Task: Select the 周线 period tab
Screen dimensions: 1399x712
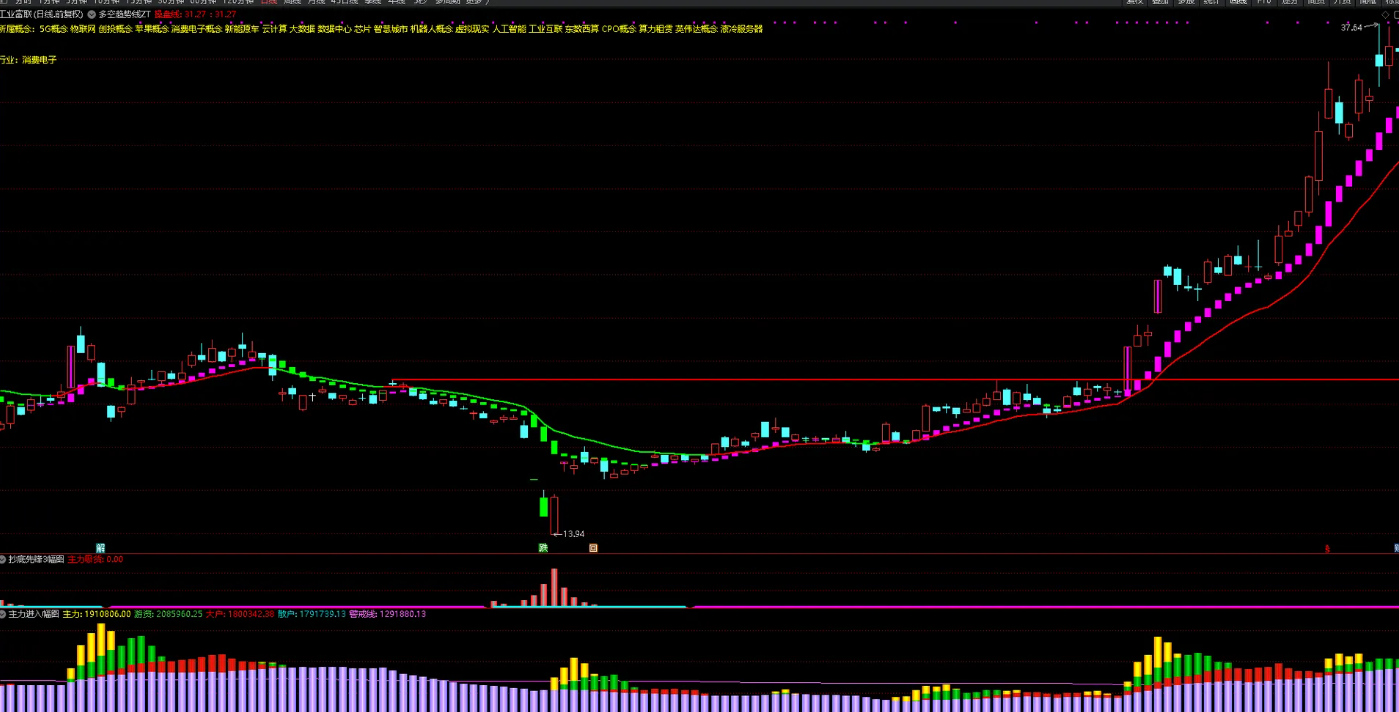Action: tap(292, 2)
